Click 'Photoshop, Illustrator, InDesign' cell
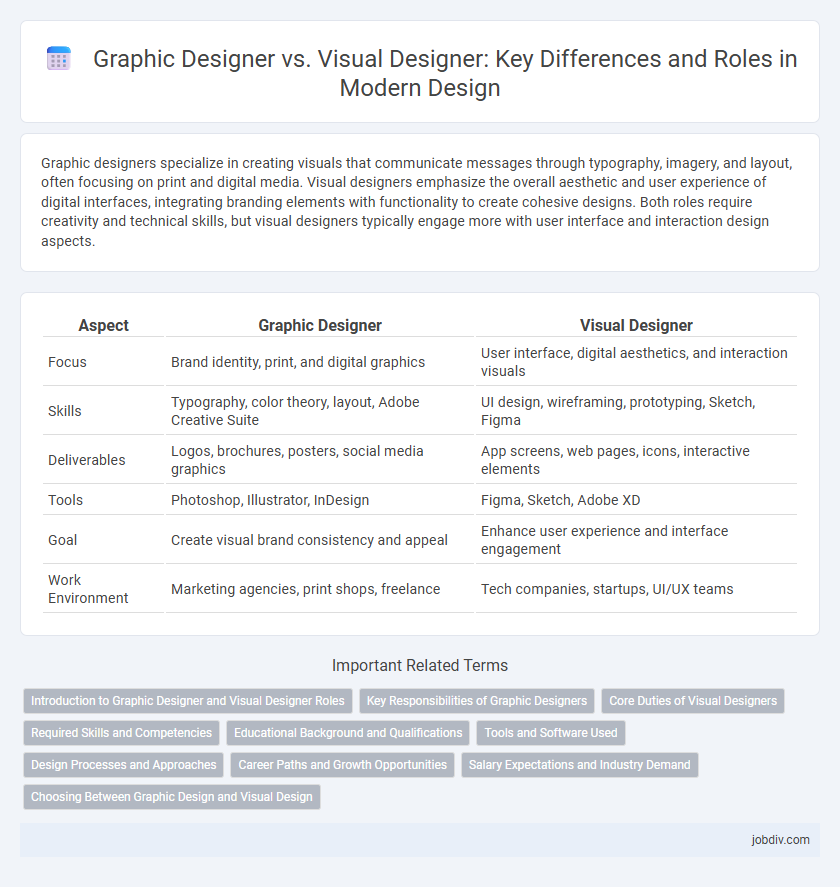The width and height of the screenshot is (840, 887). [320, 500]
